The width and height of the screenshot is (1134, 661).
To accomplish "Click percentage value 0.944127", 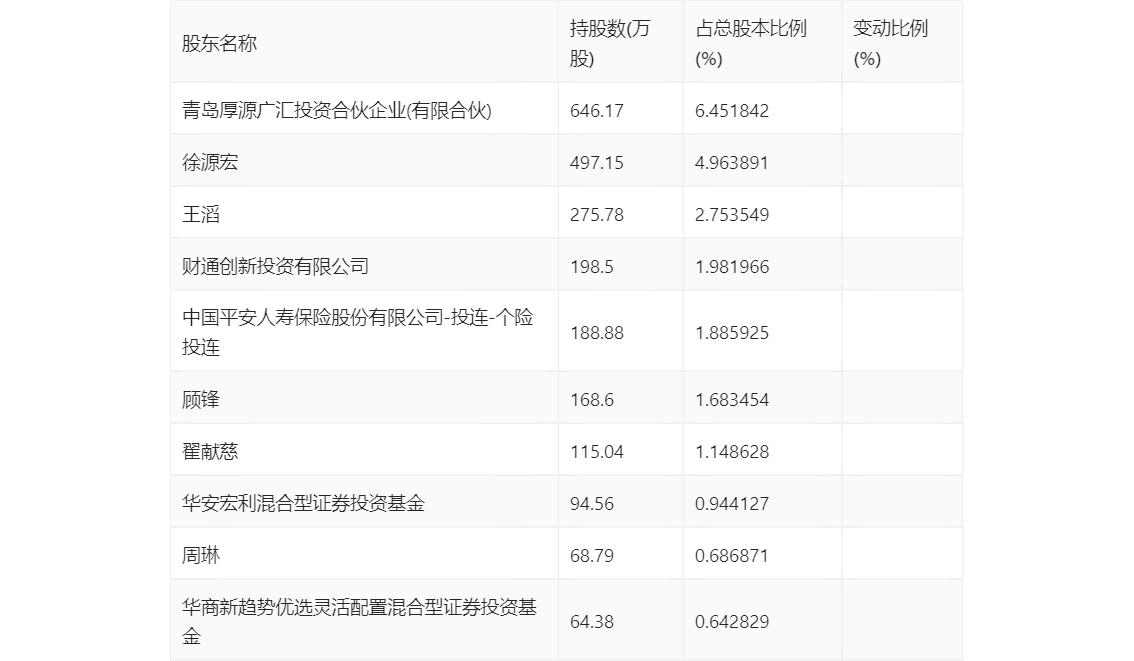I will 732,504.
